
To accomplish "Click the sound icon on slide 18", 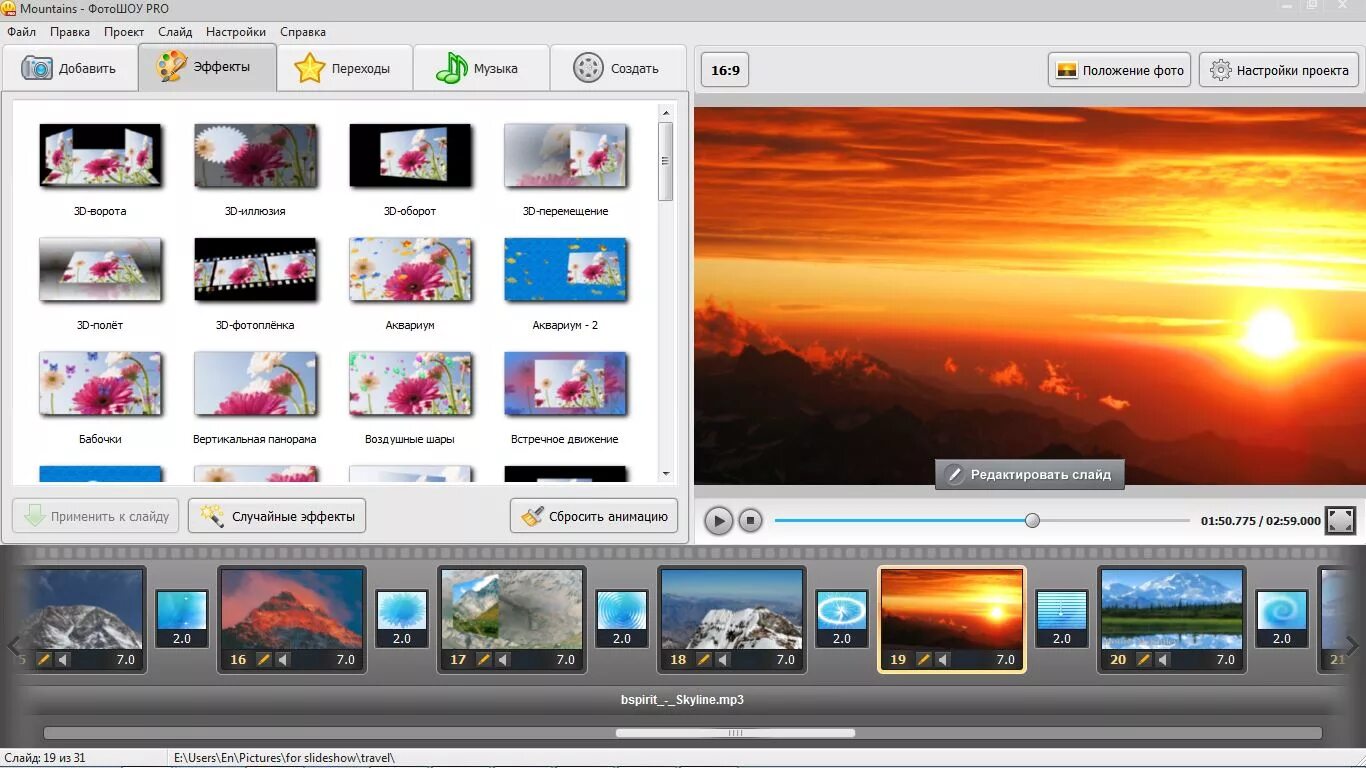I will click(723, 659).
